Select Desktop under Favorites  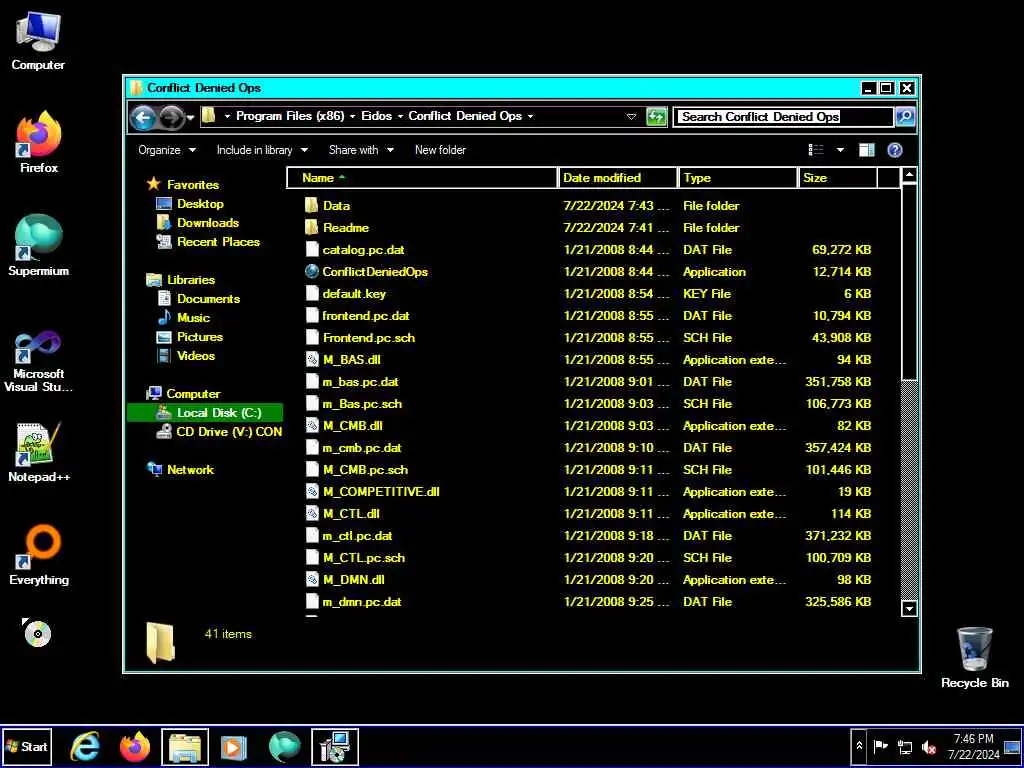point(200,204)
